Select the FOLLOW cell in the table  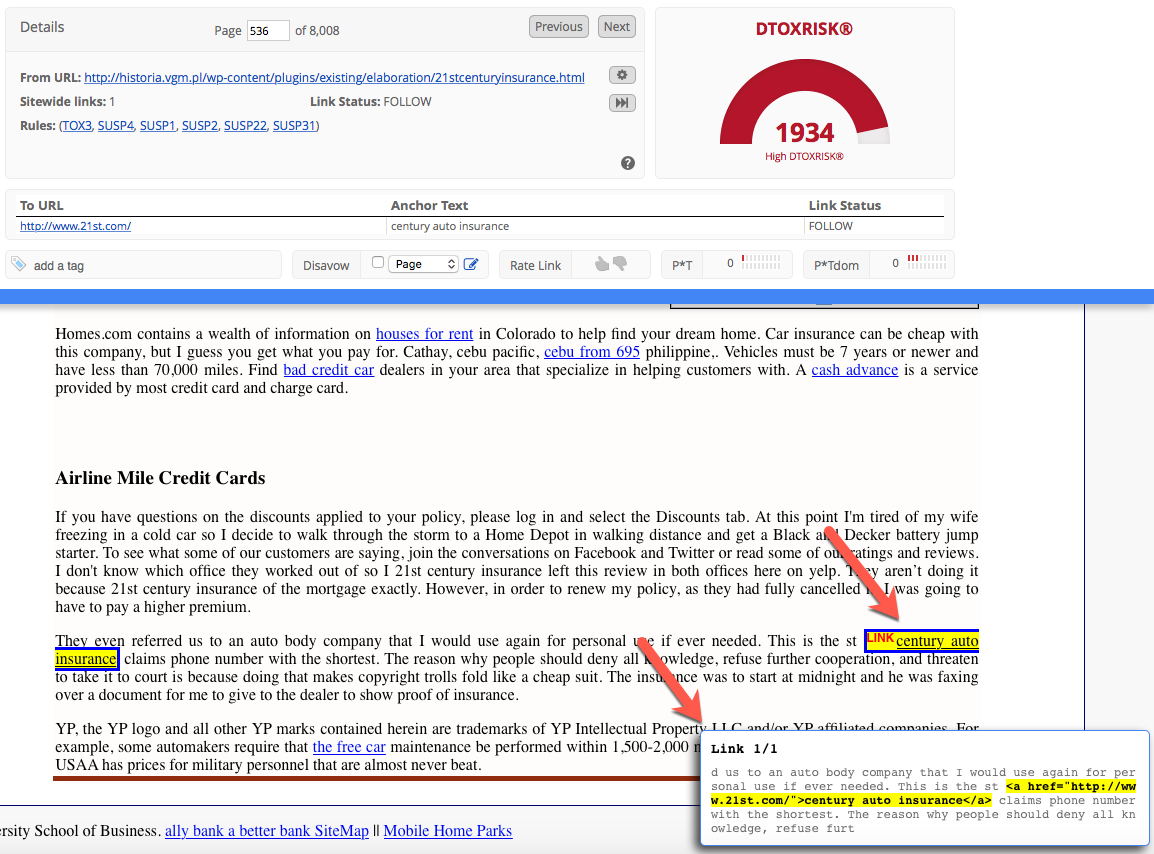(x=831, y=226)
